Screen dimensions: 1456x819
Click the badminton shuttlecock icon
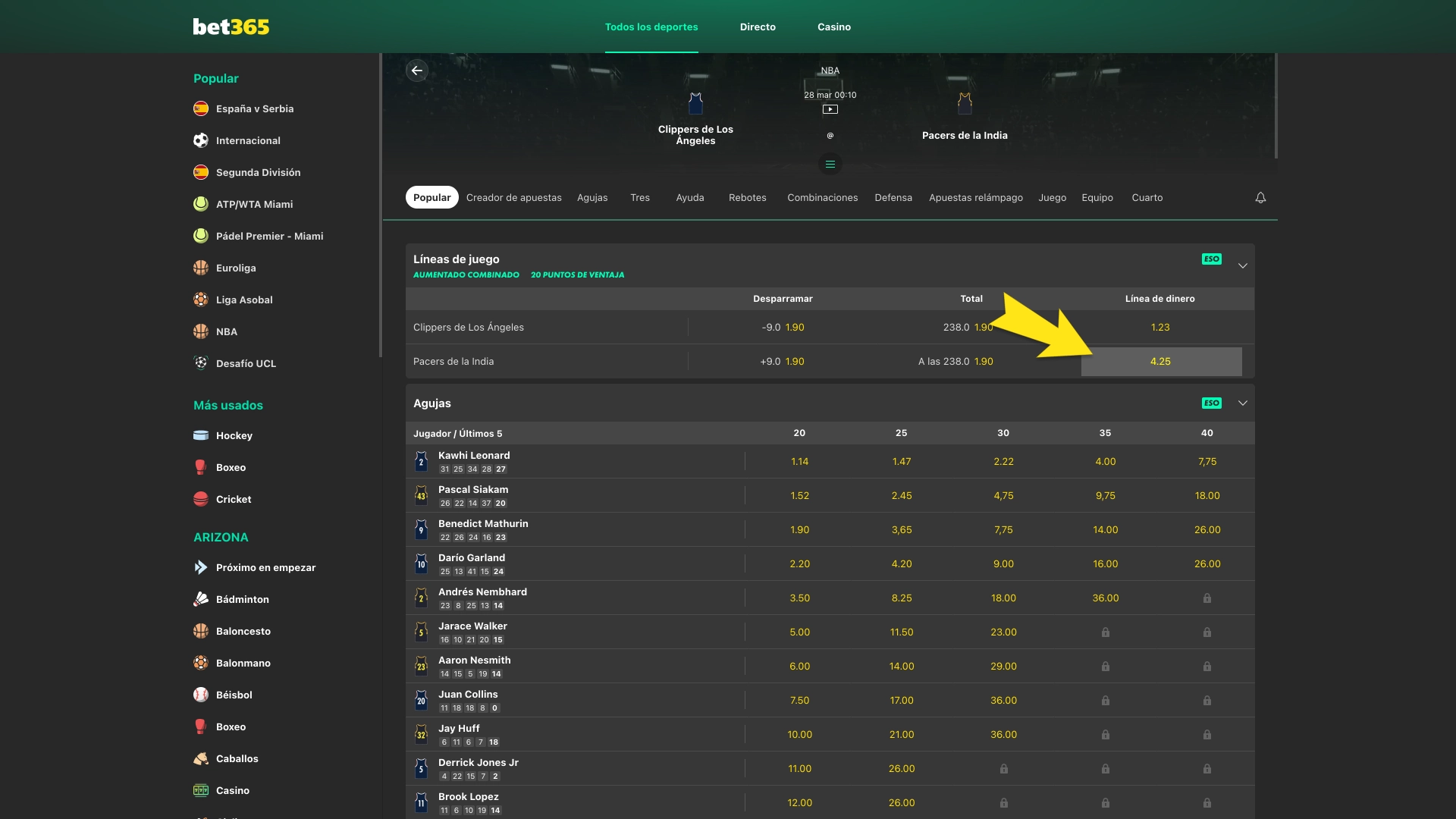[201, 599]
